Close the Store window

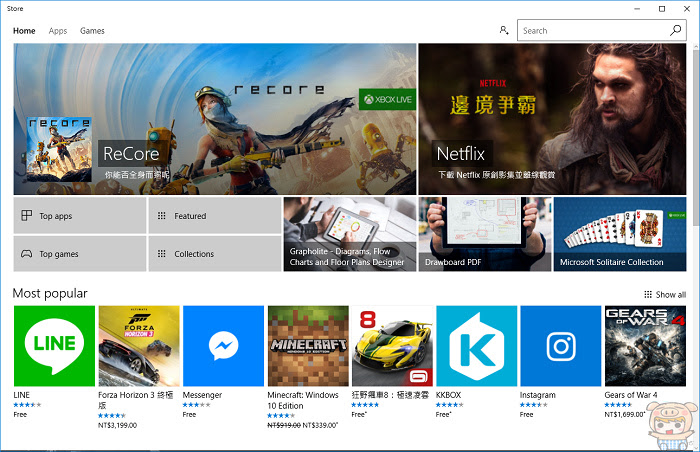click(x=687, y=8)
